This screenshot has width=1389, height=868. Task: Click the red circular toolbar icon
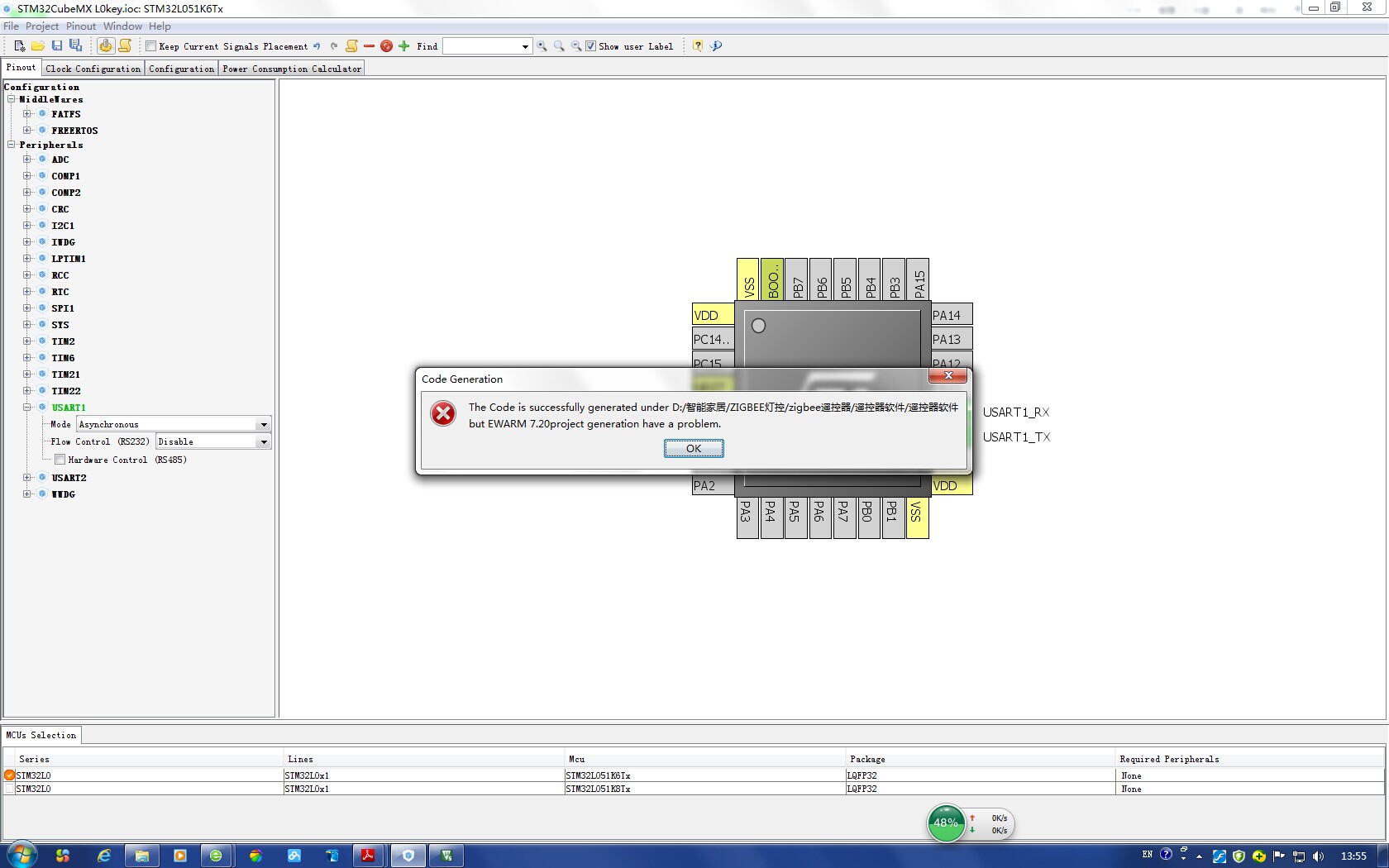(386, 46)
